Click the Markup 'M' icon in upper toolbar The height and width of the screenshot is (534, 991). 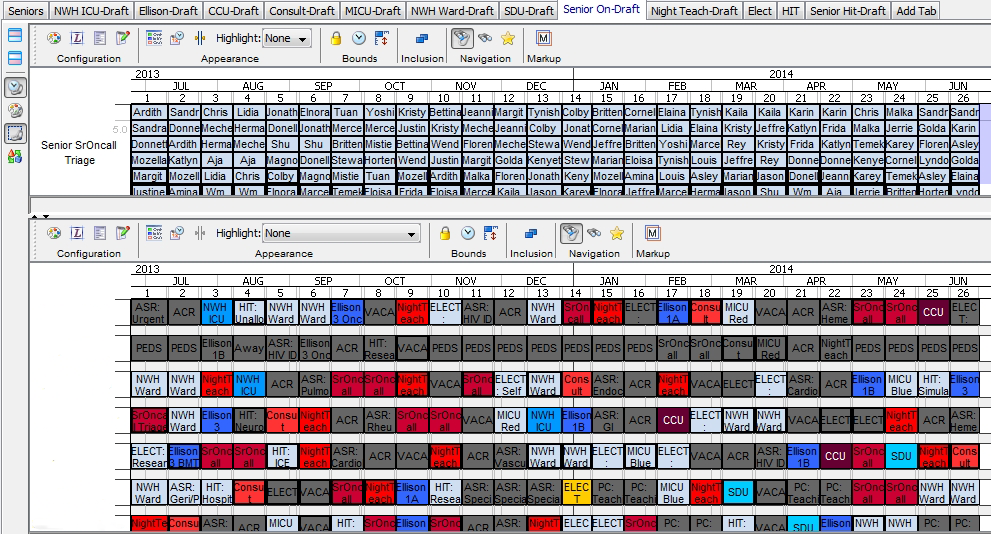click(543, 38)
